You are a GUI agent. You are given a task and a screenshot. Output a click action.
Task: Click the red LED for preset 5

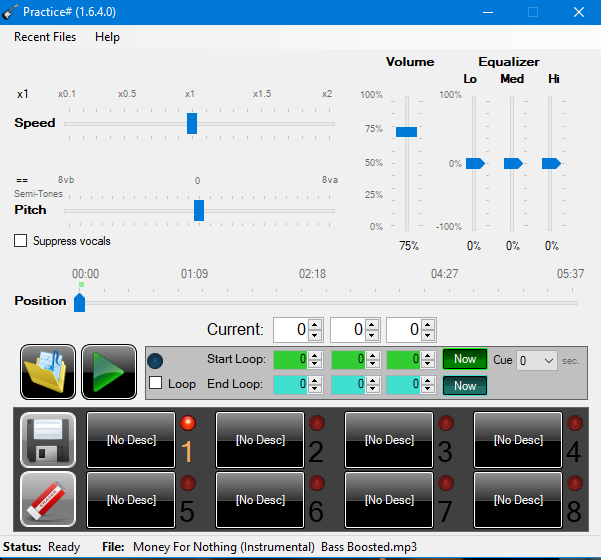click(188, 483)
